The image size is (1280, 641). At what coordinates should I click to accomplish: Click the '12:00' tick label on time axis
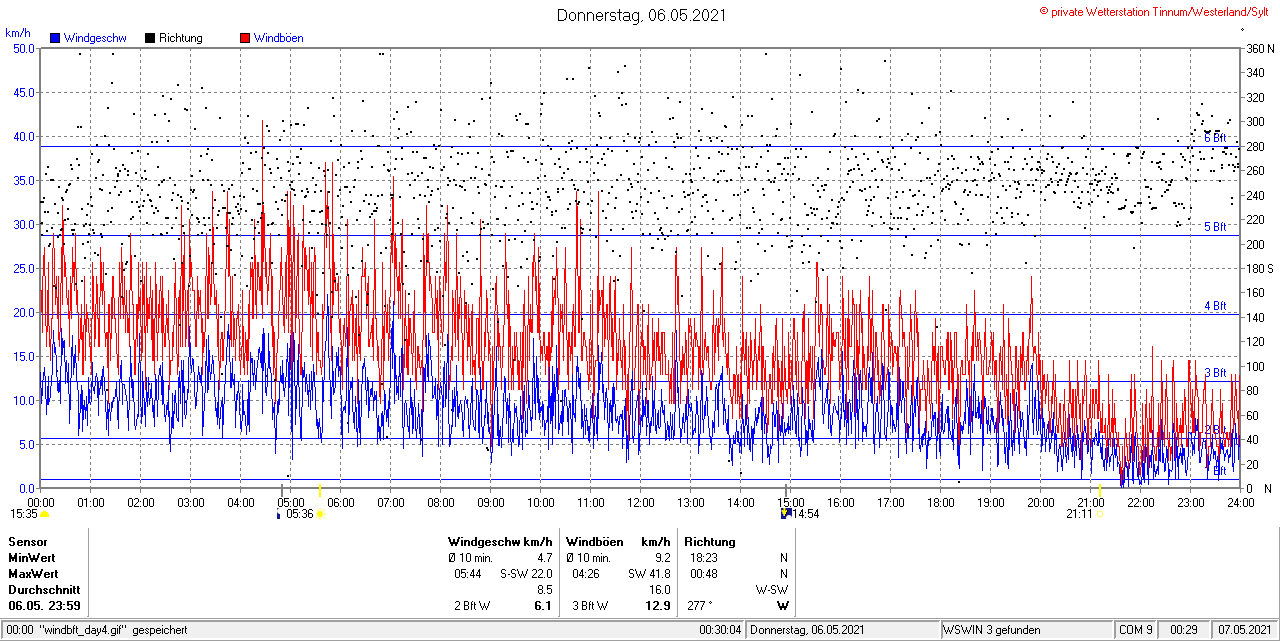(641, 502)
